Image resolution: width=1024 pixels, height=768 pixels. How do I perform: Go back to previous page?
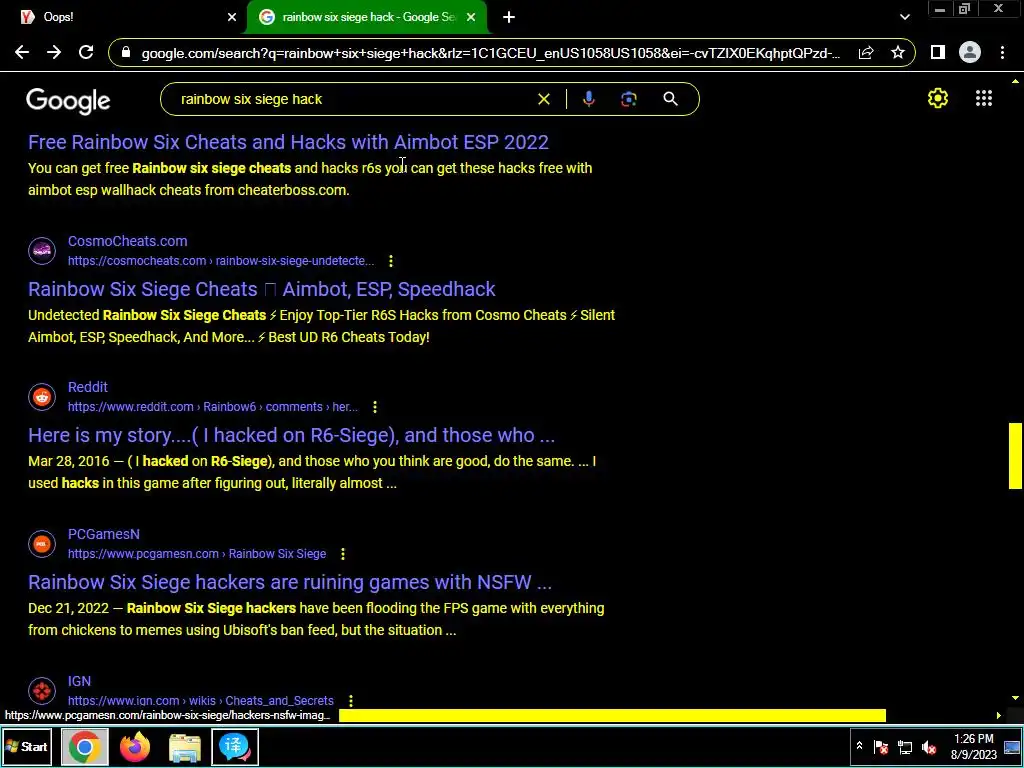(x=22, y=53)
